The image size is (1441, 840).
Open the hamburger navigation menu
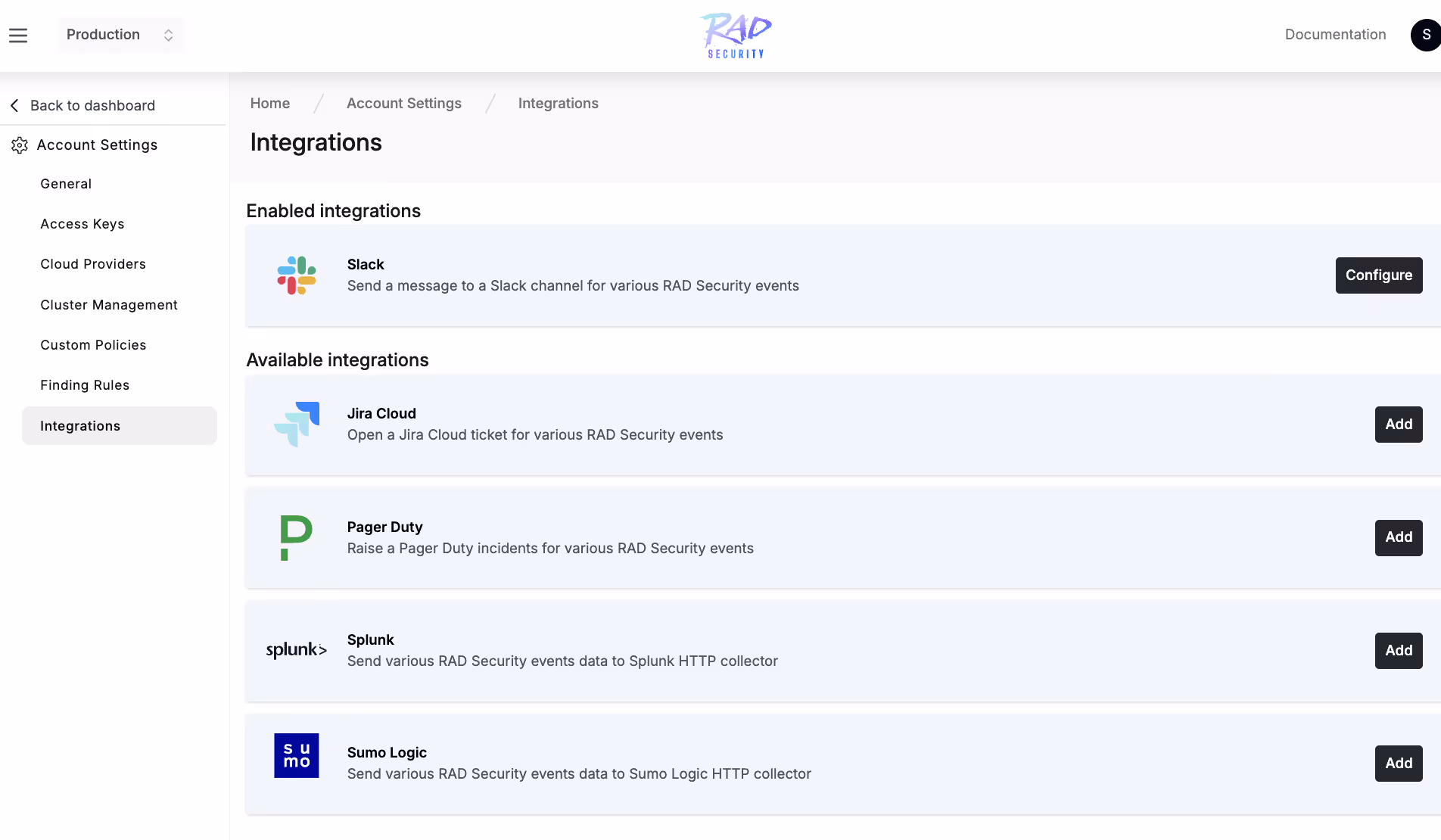(18, 36)
